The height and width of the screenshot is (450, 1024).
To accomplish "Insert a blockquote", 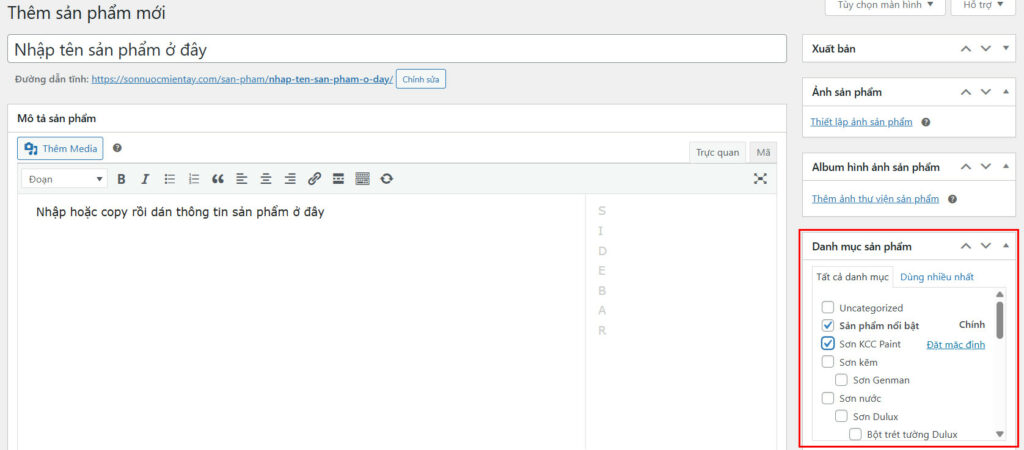I will tap(218, 179).
